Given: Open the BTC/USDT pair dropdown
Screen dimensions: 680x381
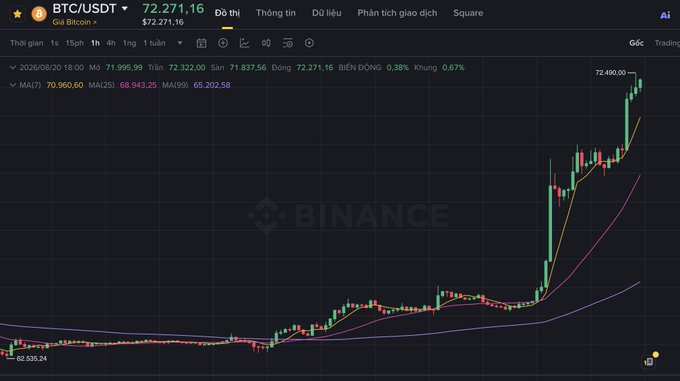Looking at the screenshot, I should click(x=124, y=9).
